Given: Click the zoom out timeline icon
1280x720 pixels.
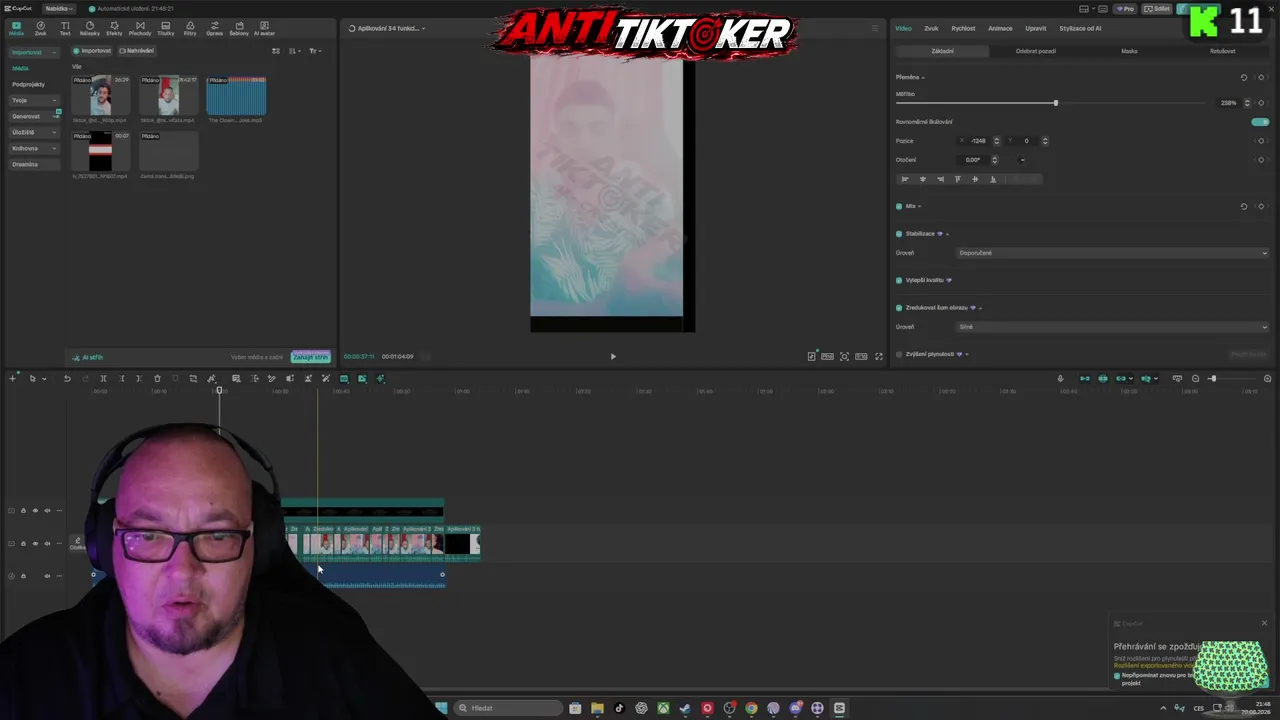Looking at the screenshot, I should point(1195,379).
